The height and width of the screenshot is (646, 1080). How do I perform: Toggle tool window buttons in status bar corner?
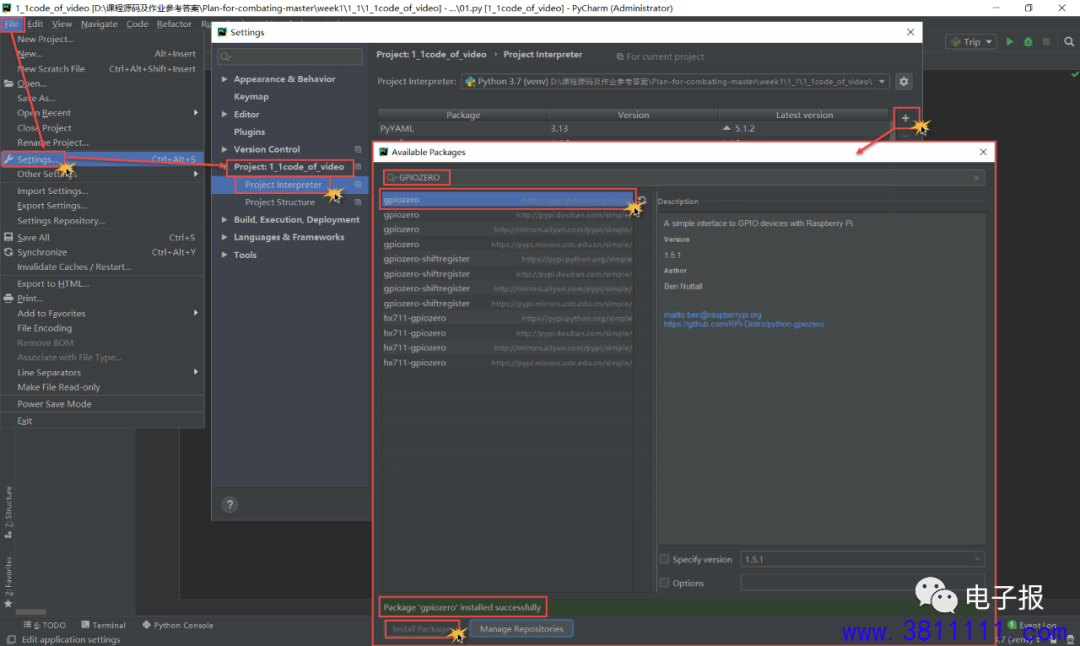coord(11,640)
